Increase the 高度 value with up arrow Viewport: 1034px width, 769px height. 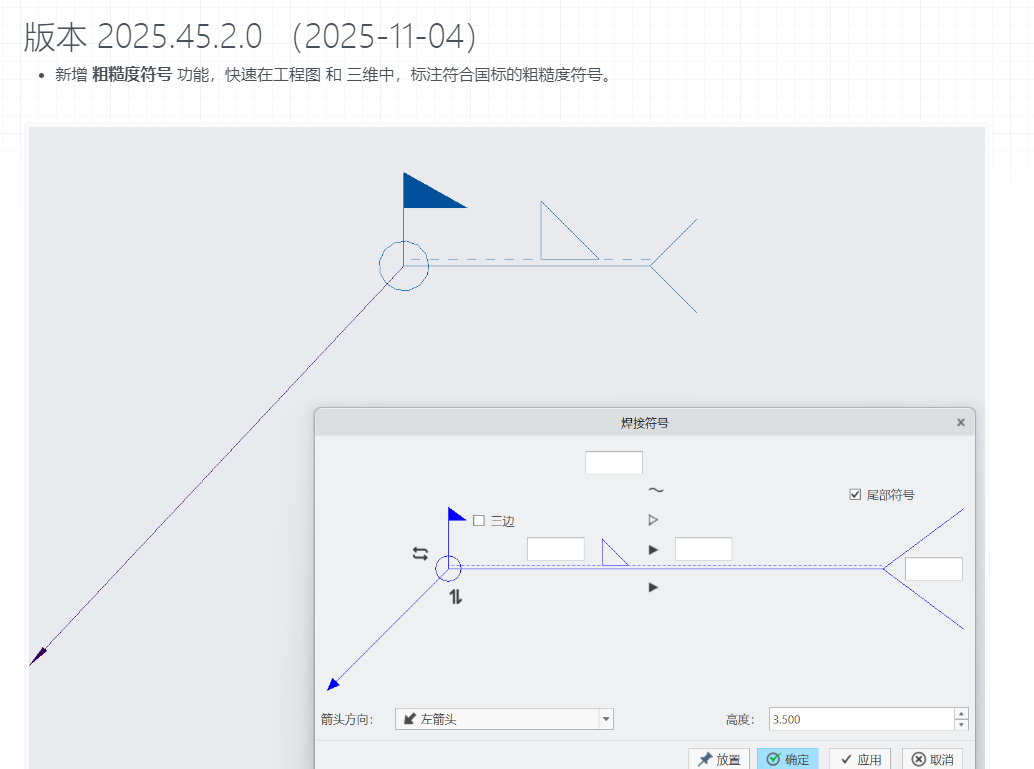(x=961, y=714)
